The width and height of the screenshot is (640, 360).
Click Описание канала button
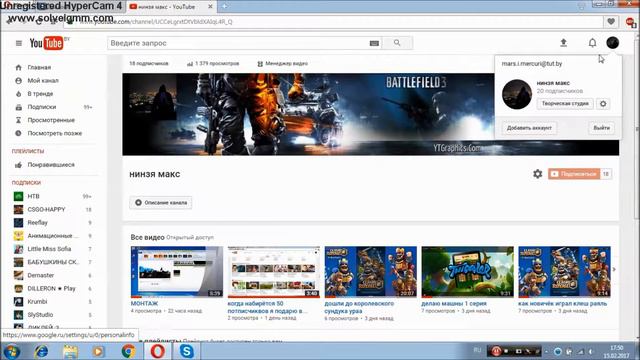[161, 202]
